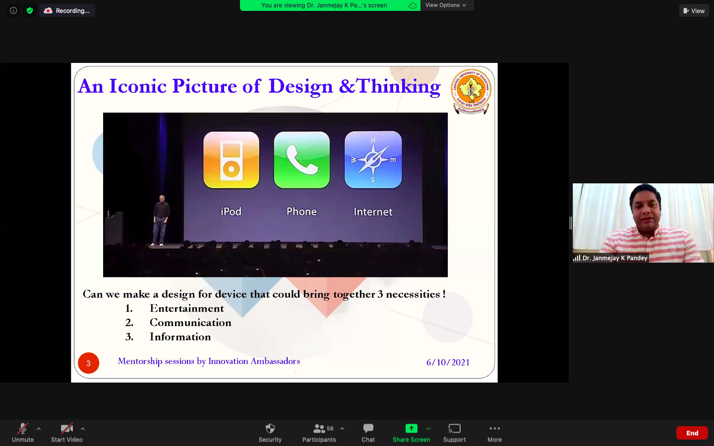
Task: Click the university logo on the slide
Action: (x=471, y=91)
